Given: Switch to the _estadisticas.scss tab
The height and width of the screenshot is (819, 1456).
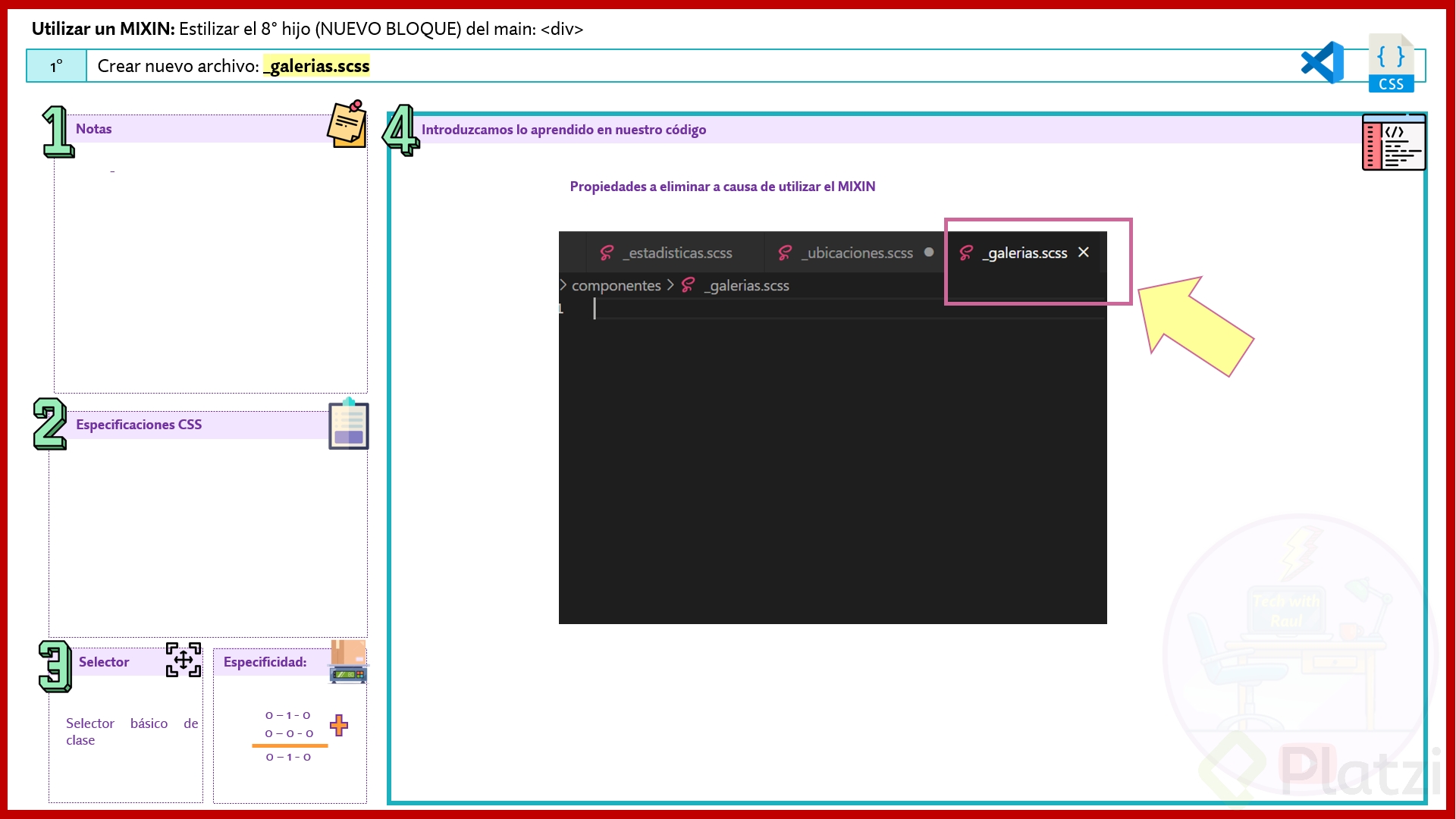Looking at the screenshot, I should 677,253.
